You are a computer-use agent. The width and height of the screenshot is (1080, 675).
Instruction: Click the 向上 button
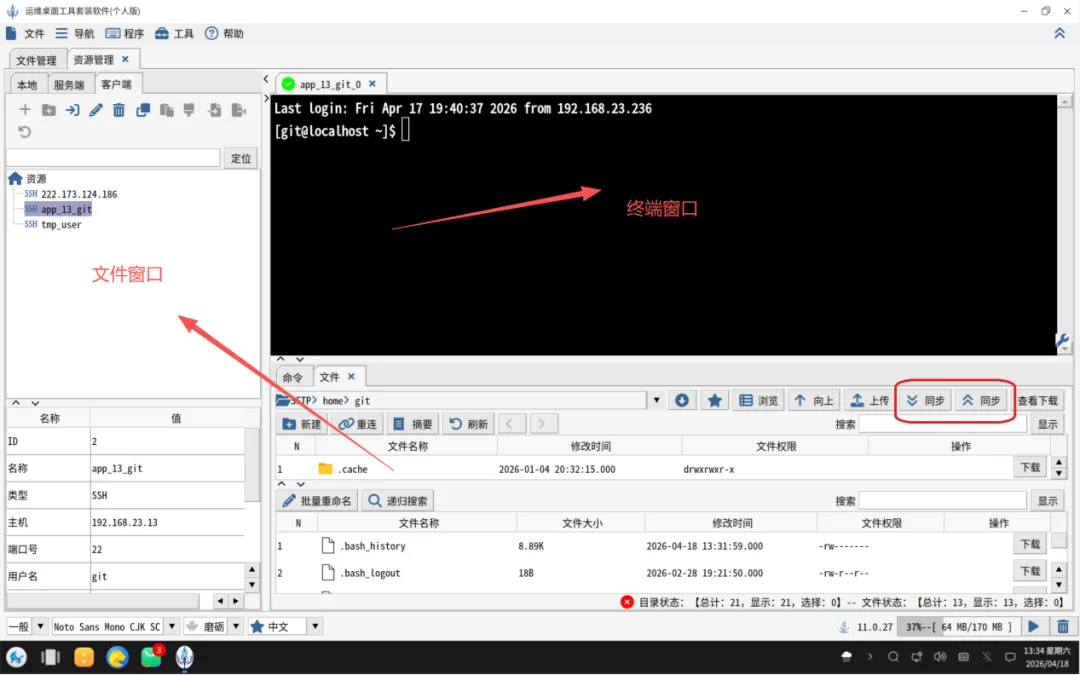[x=814, y=400]
